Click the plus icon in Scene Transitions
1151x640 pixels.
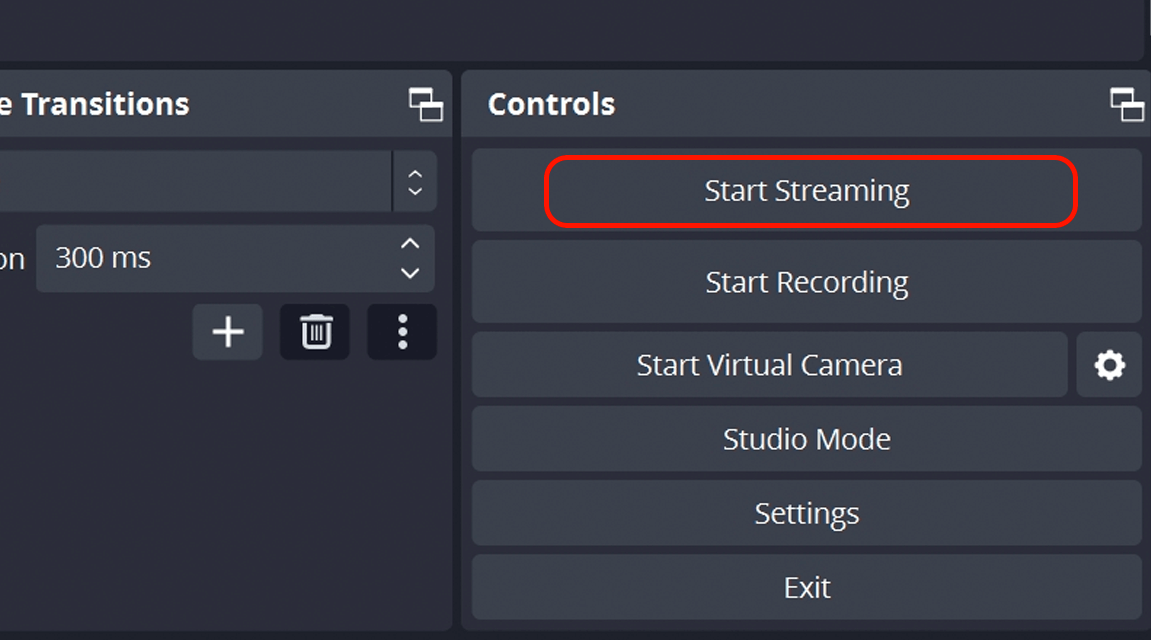point(227,331)
